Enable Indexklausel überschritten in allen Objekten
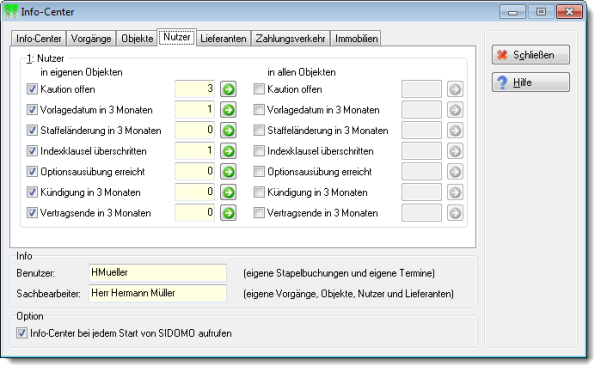 (259, 151)
